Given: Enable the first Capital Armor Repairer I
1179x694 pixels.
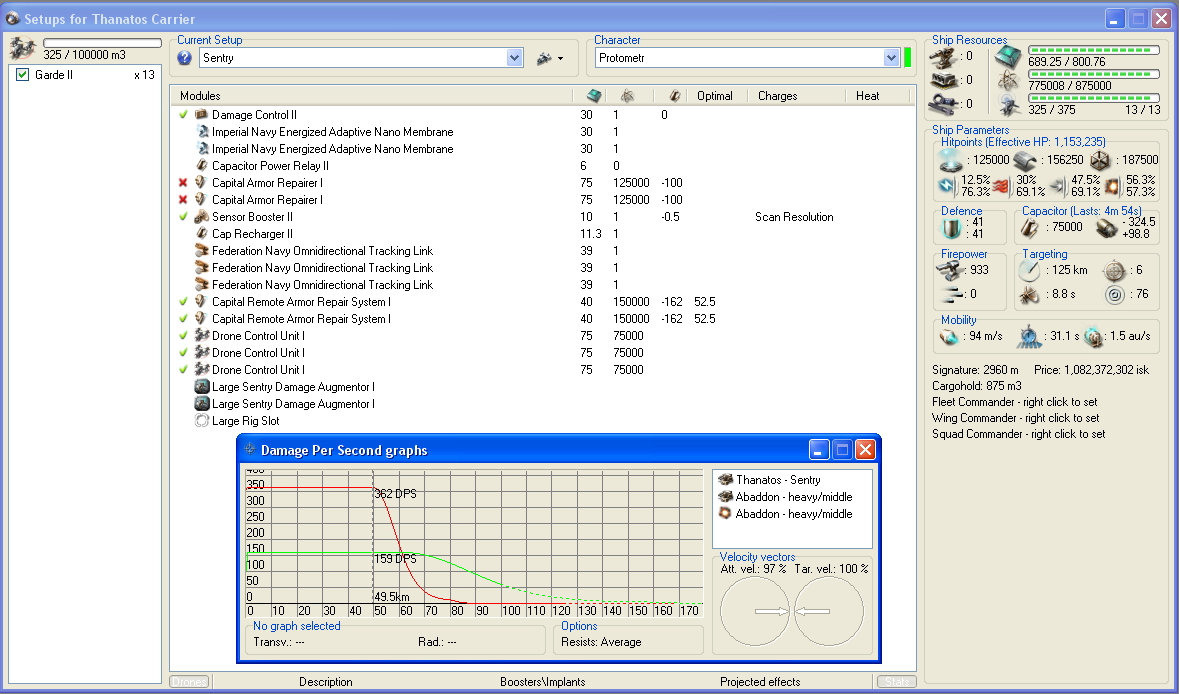Looking at the screenshot, I should [183, 183].
